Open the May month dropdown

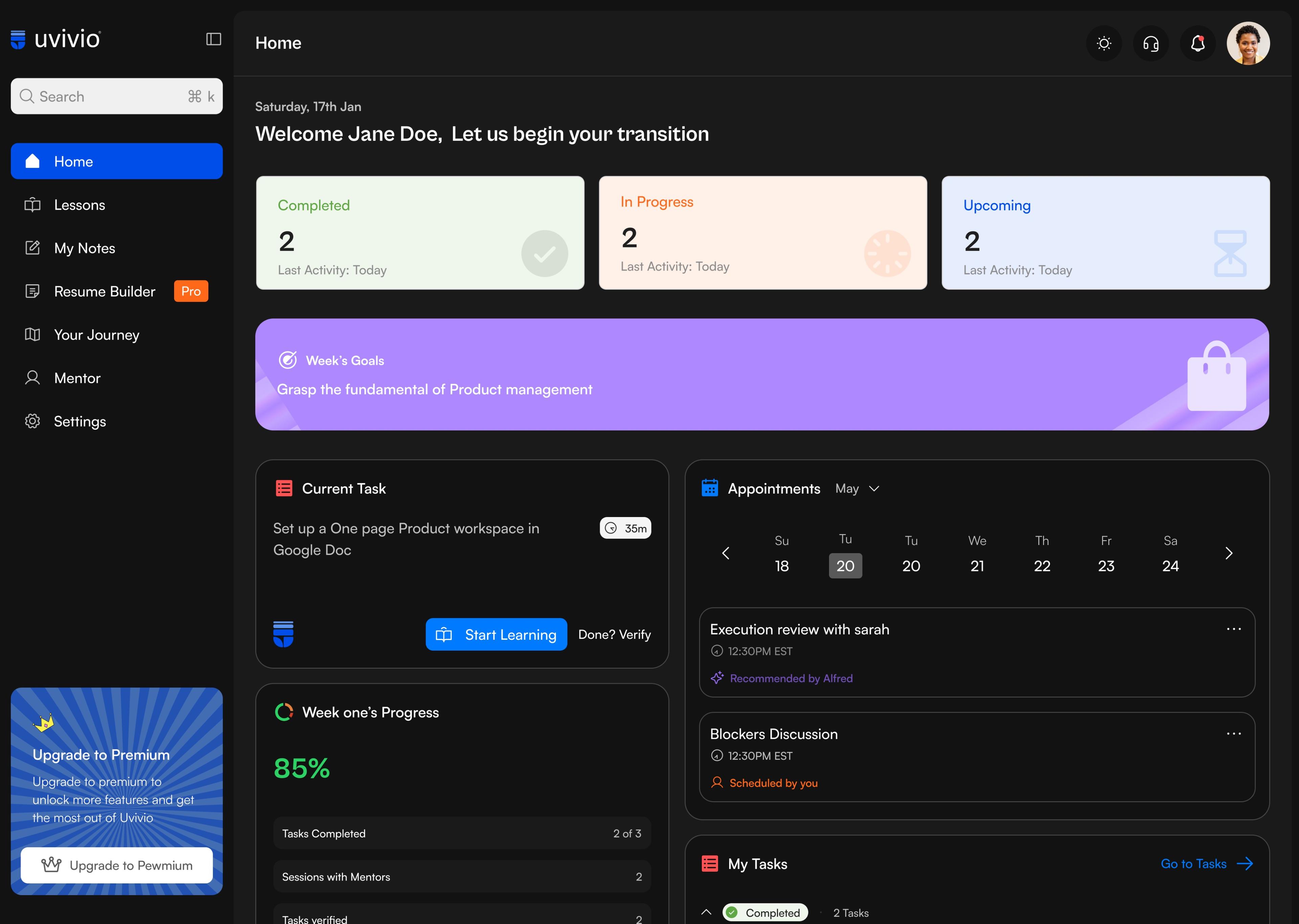point(858,488)
